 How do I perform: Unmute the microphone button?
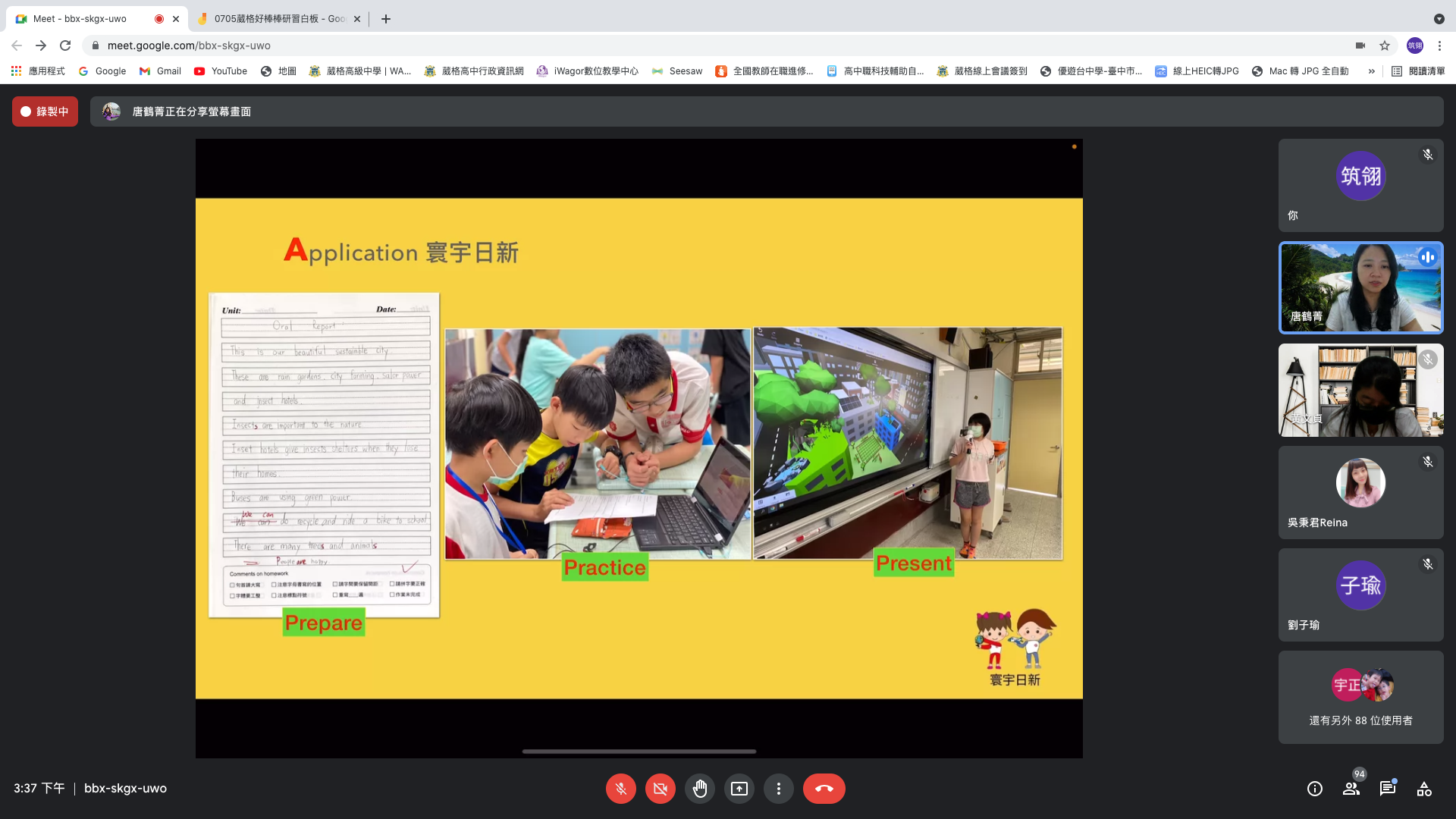620,789
